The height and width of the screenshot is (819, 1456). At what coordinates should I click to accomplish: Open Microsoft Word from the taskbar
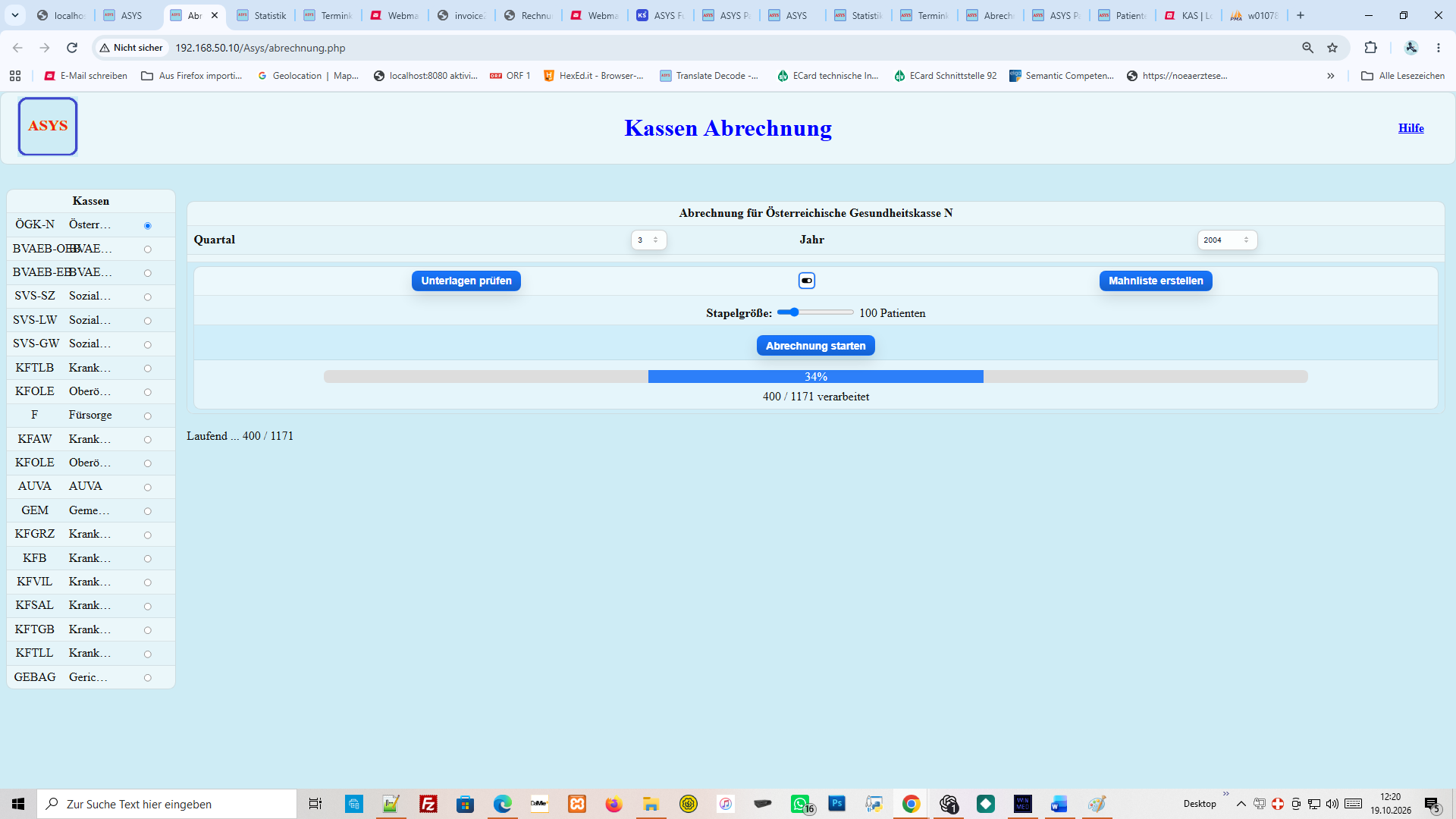[1059, 804]
